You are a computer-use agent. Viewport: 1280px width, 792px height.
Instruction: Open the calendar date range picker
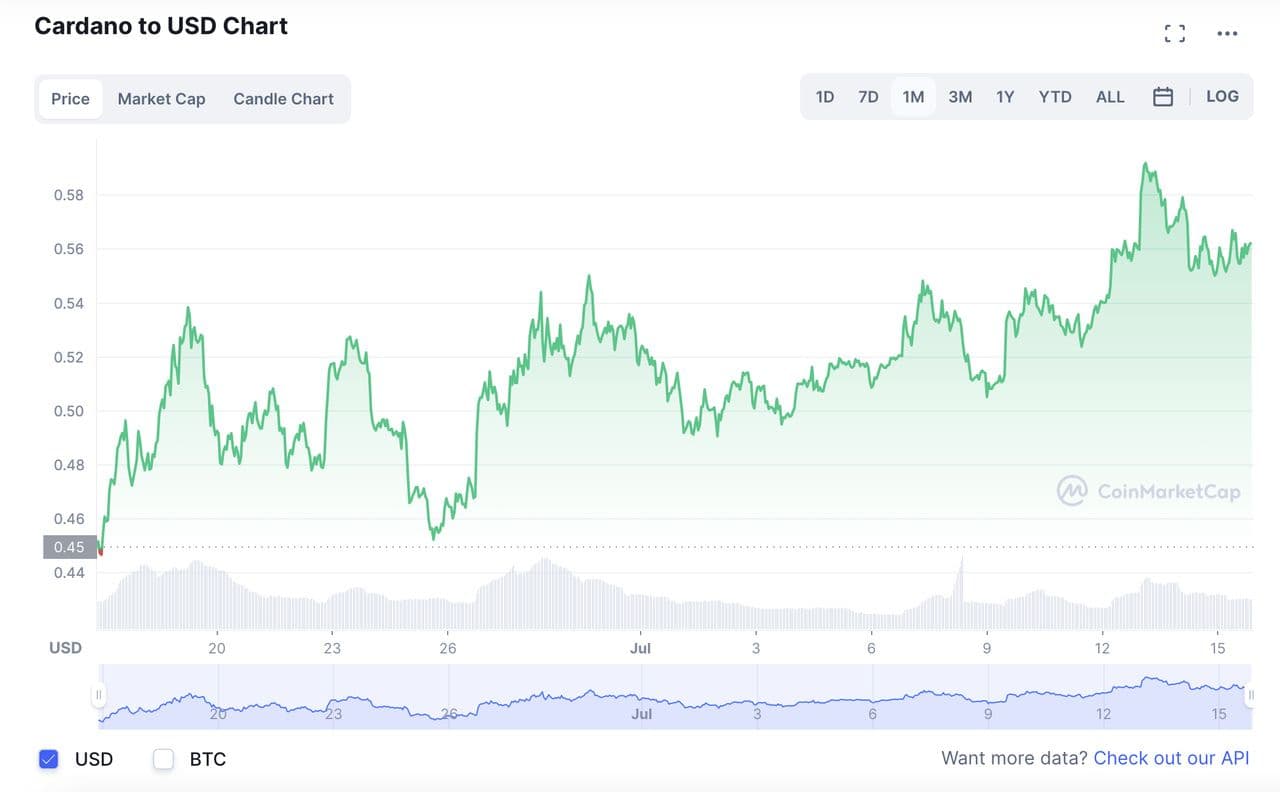point(1163,97)
